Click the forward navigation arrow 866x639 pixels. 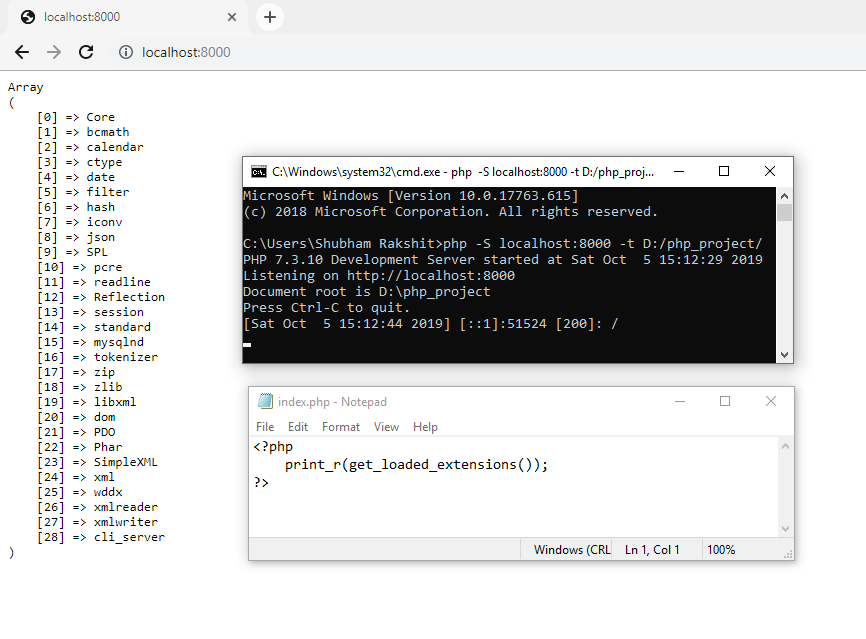(55, 51)
